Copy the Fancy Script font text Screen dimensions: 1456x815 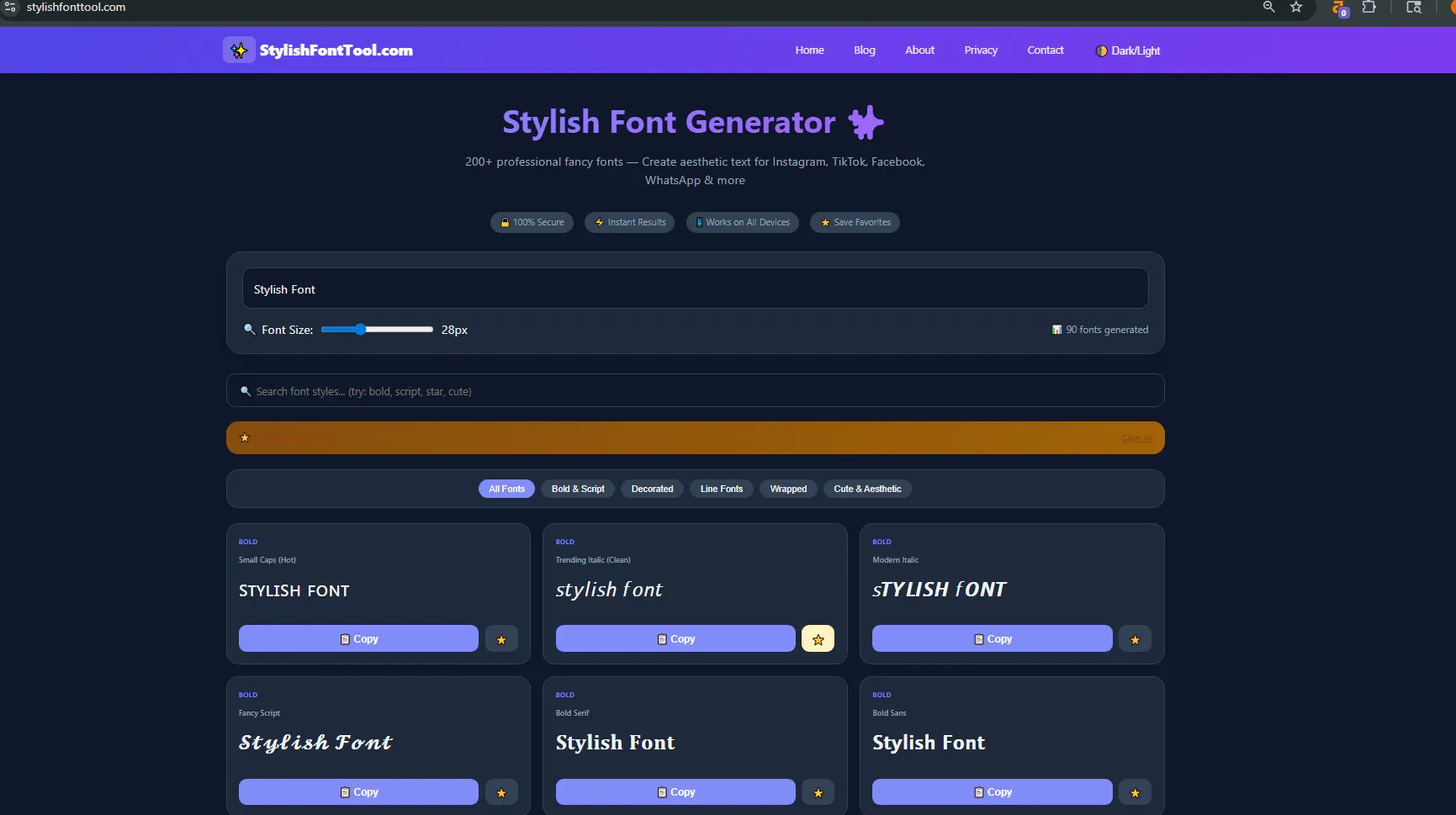click(358, 791)
